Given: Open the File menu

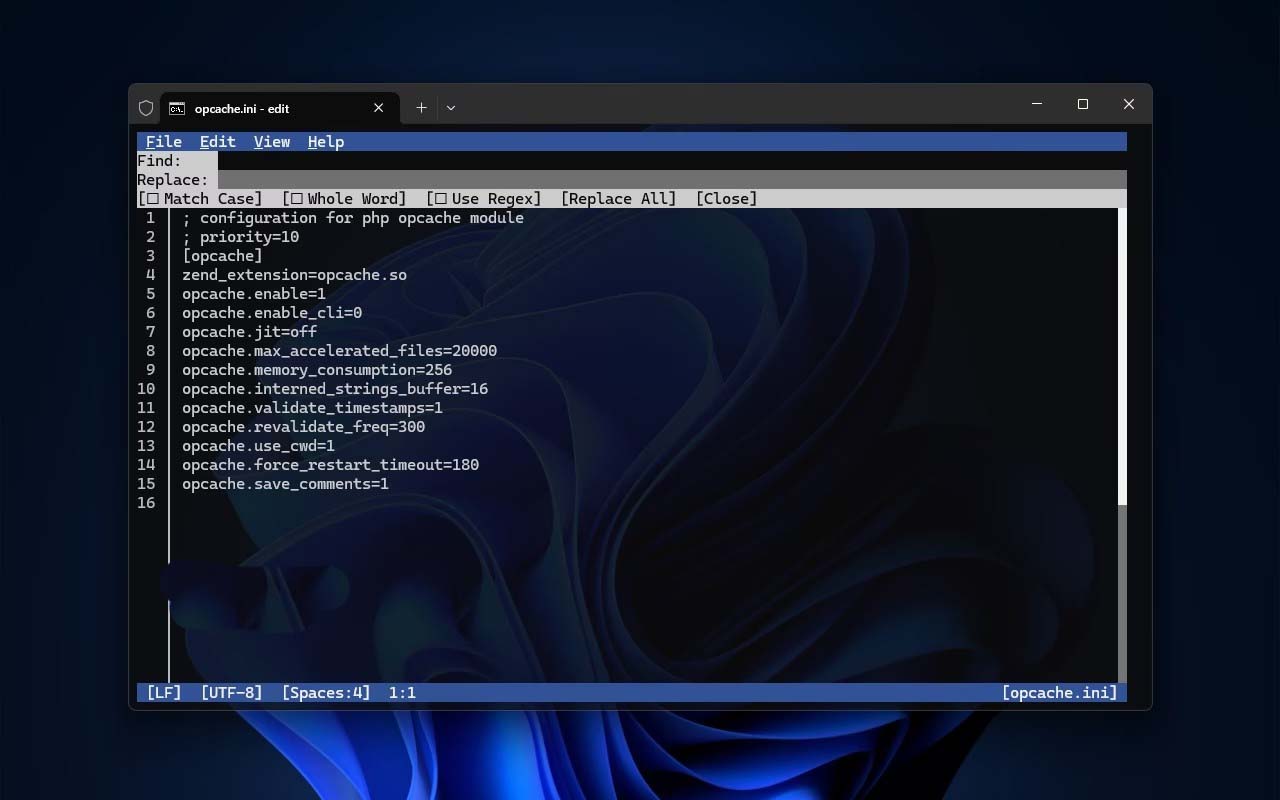Looking at the screenshot, I should coord(164,142).
